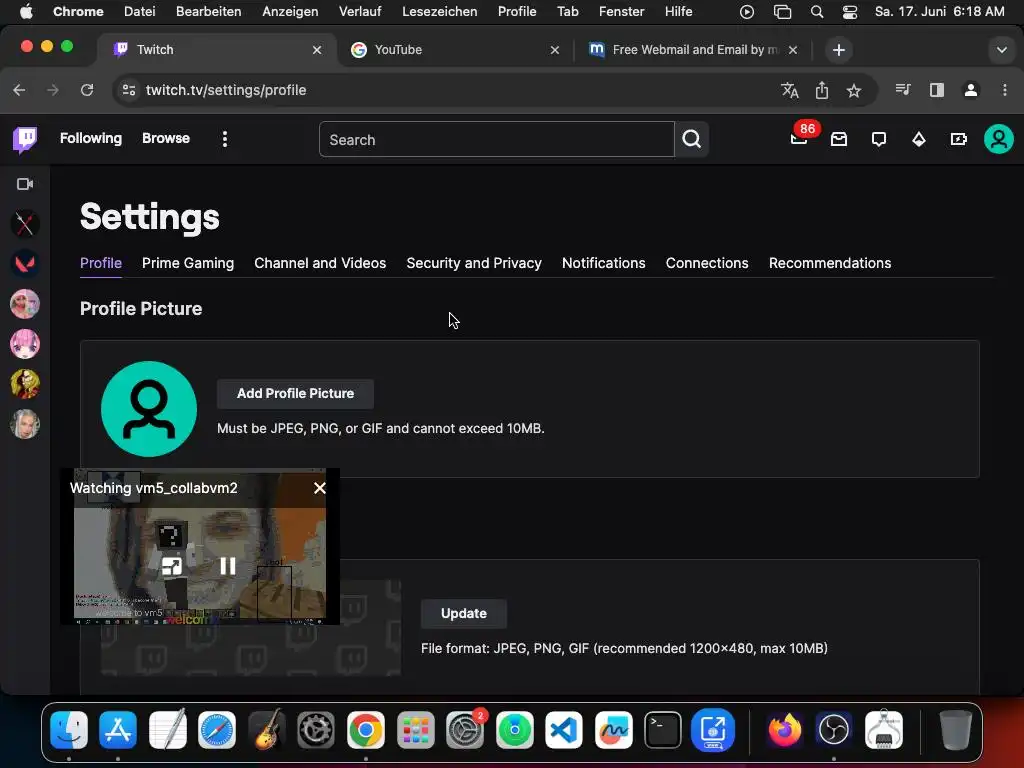
Task: Click the share page icon in address bar
Action: [822, 90]
